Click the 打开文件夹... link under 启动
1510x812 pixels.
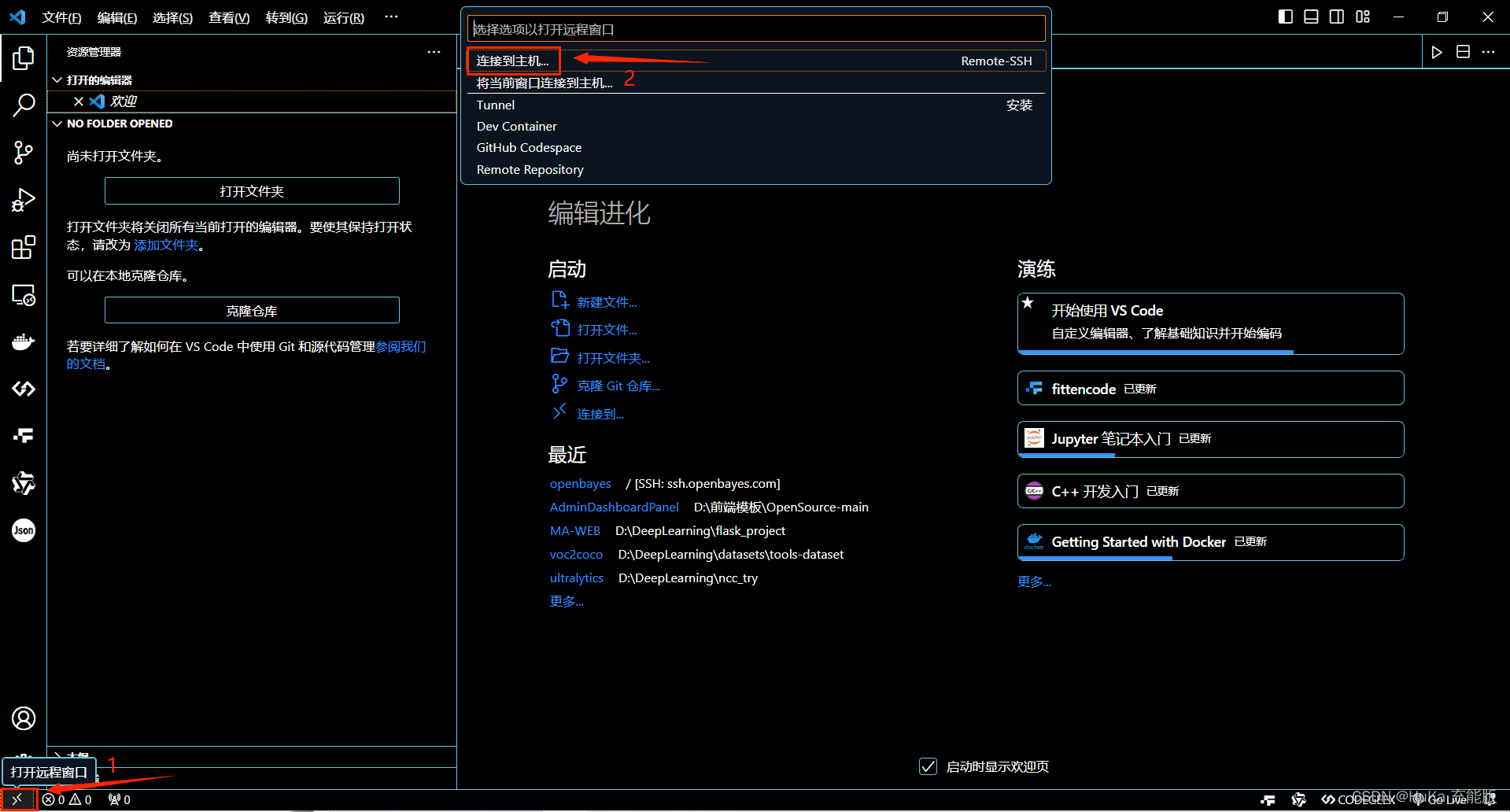point(613,358)
